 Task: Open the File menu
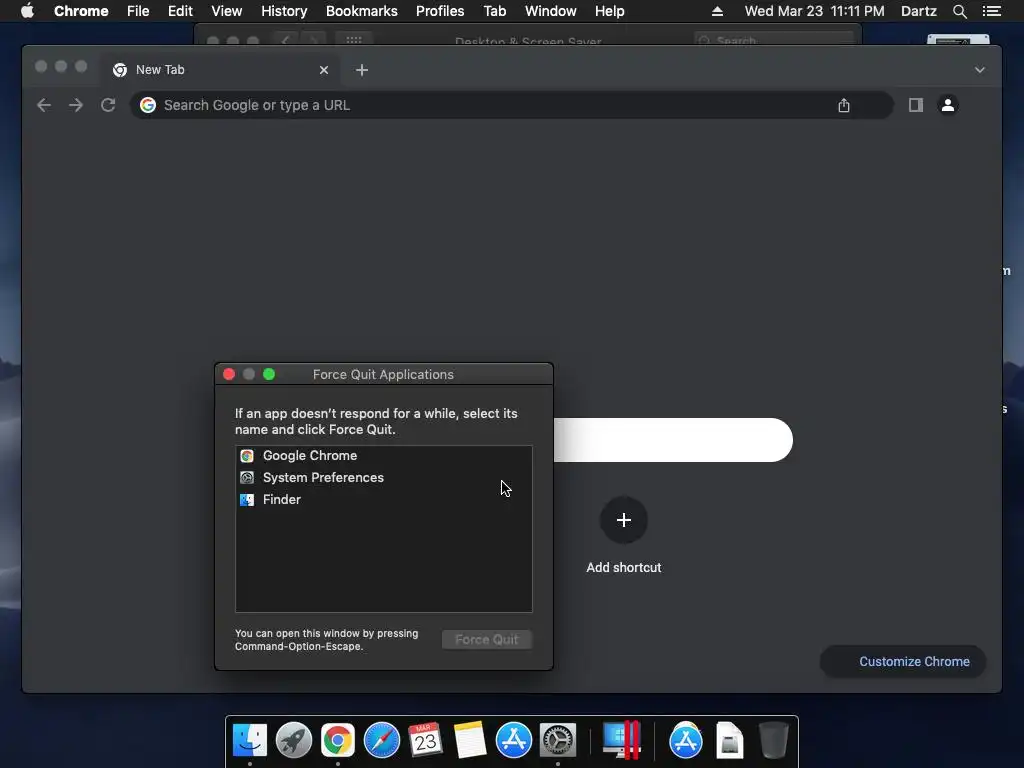(x=138, y=11)
